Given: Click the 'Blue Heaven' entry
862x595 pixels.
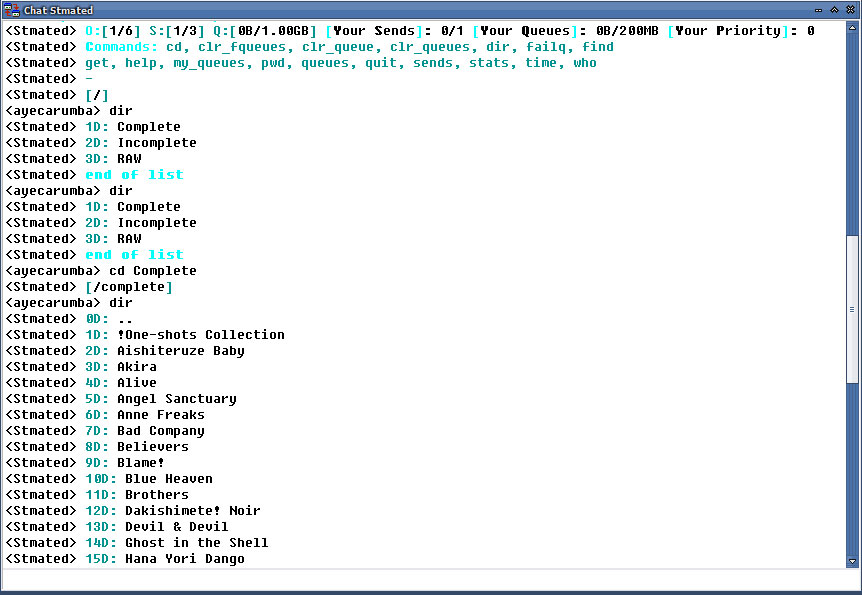Looking at the screenshot, I should (x=169, y=478).
